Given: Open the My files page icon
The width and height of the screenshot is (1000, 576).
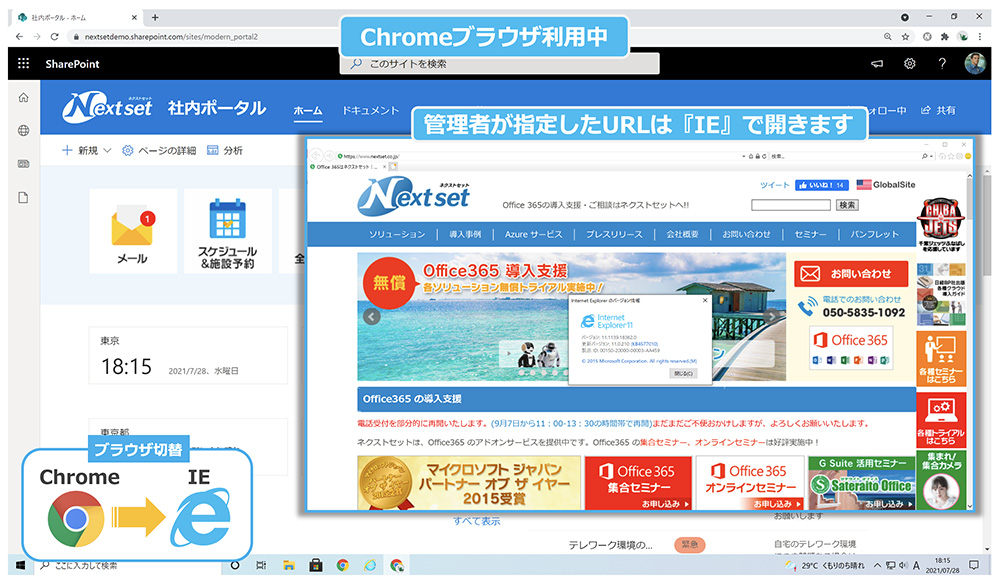Looking at the screenshot, I should (24, 198).
